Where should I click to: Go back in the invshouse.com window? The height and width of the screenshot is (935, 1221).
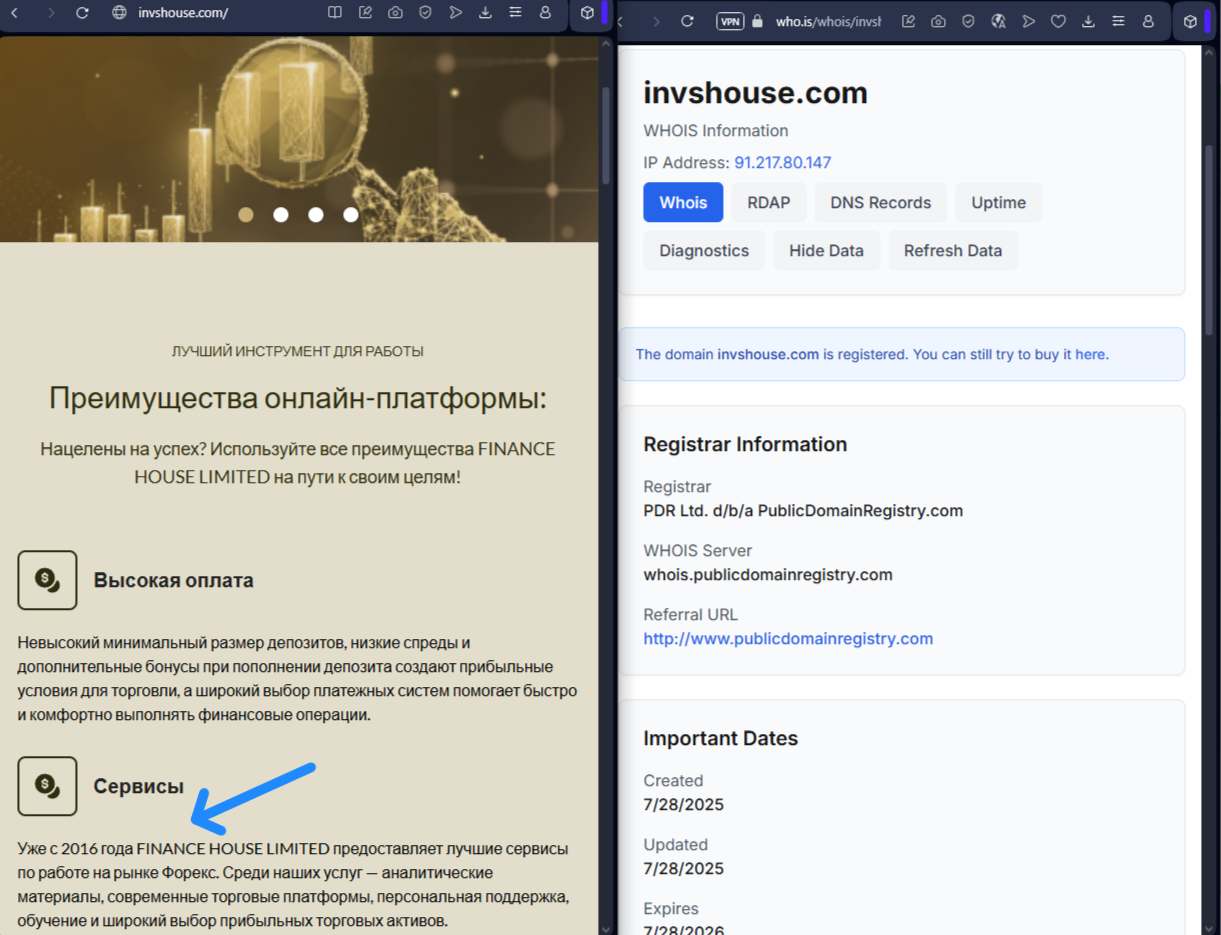[15, 13]
